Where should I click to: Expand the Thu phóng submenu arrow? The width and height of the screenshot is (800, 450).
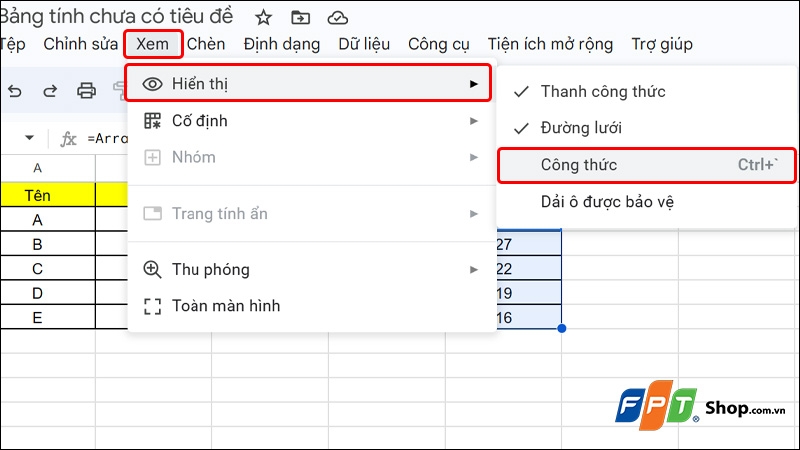tap(474, 269)
